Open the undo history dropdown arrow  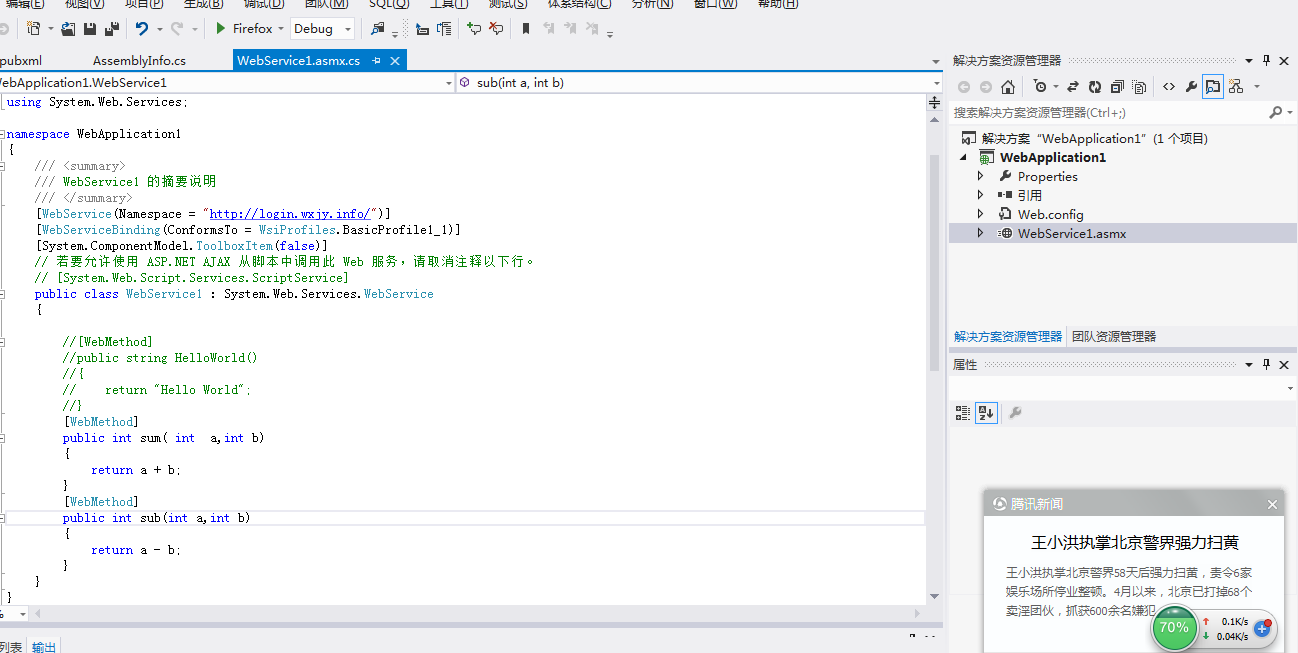(x=159, y=29)
